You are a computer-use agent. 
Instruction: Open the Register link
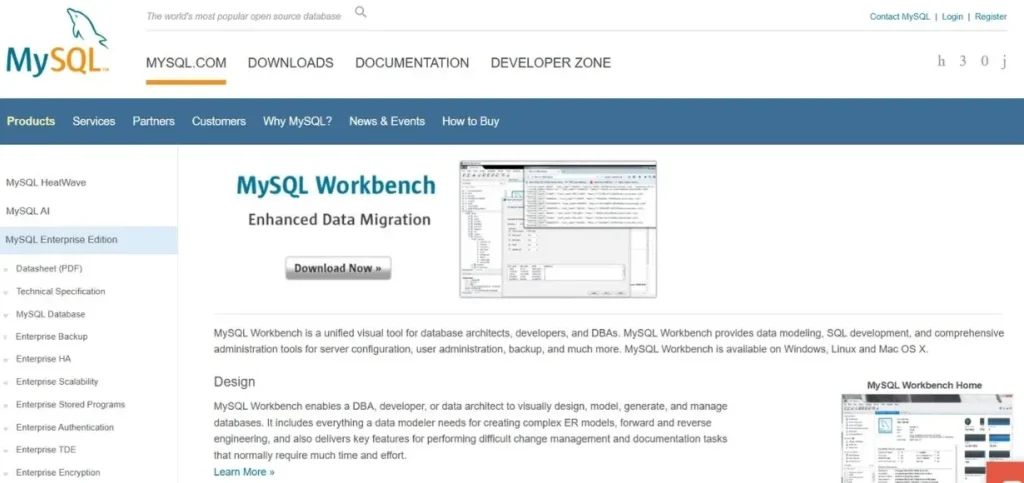(991, 17)
